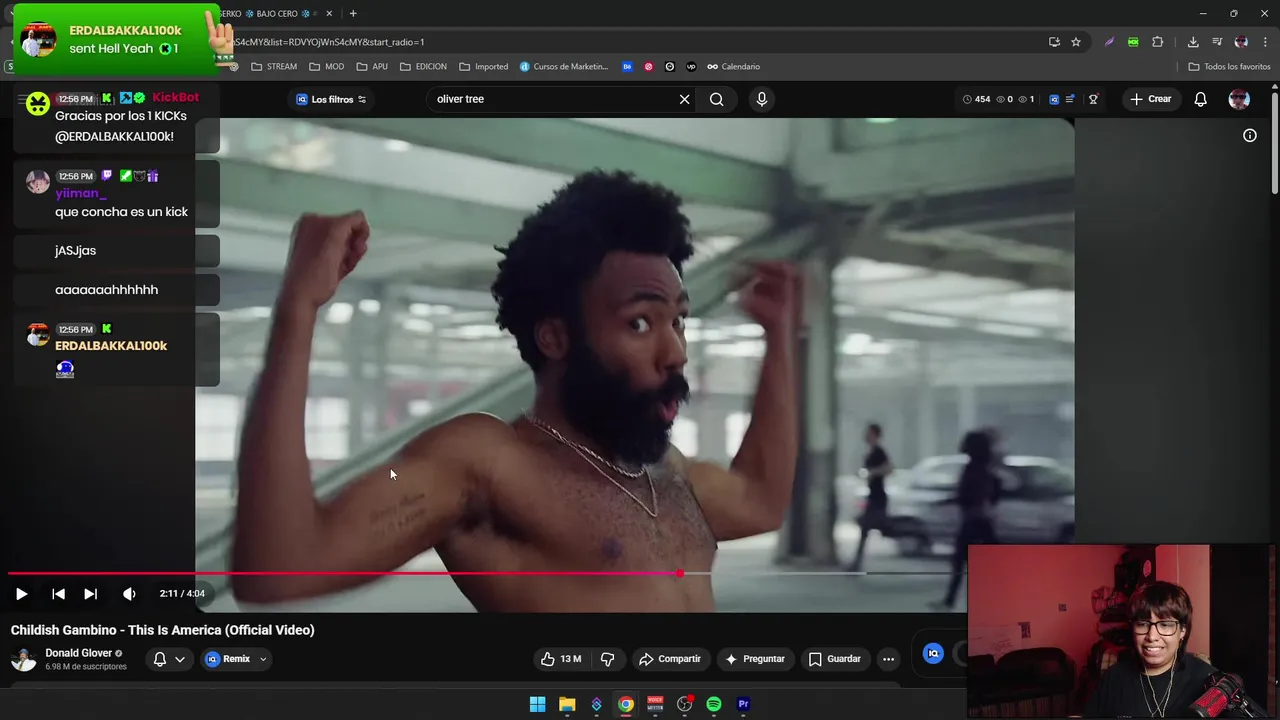Like the video with 13 M likes

point(561,659)
